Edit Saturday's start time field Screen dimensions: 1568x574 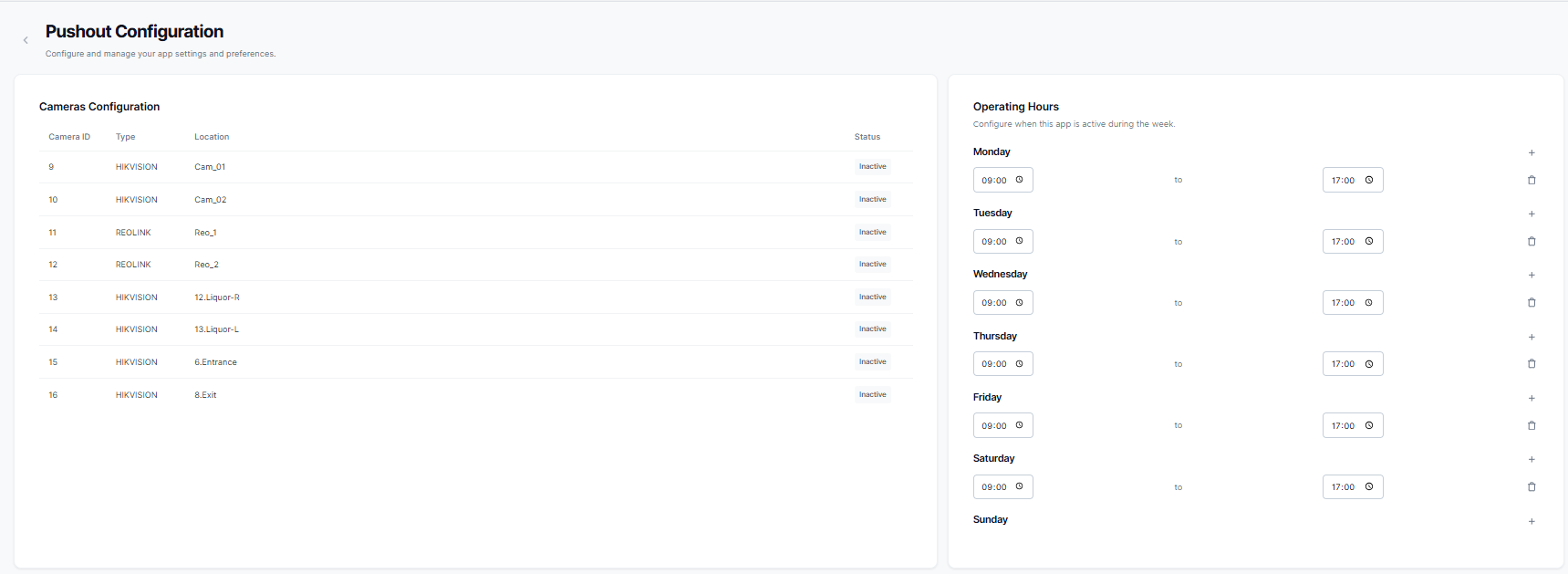pos(993,487)
